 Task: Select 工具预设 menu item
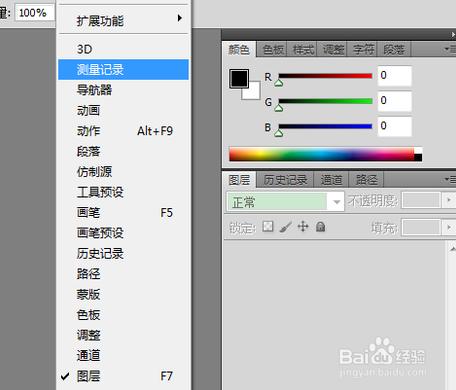coord(123,192)
